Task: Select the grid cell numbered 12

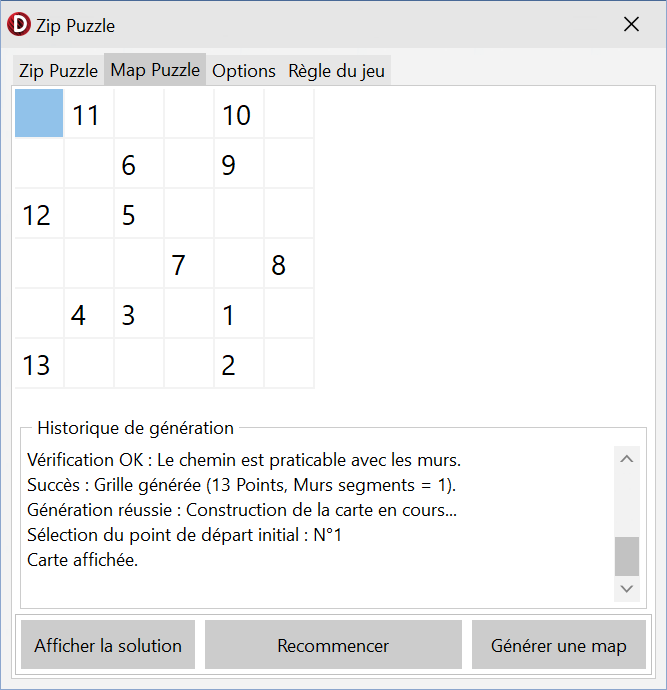Action: click(39, 214)
